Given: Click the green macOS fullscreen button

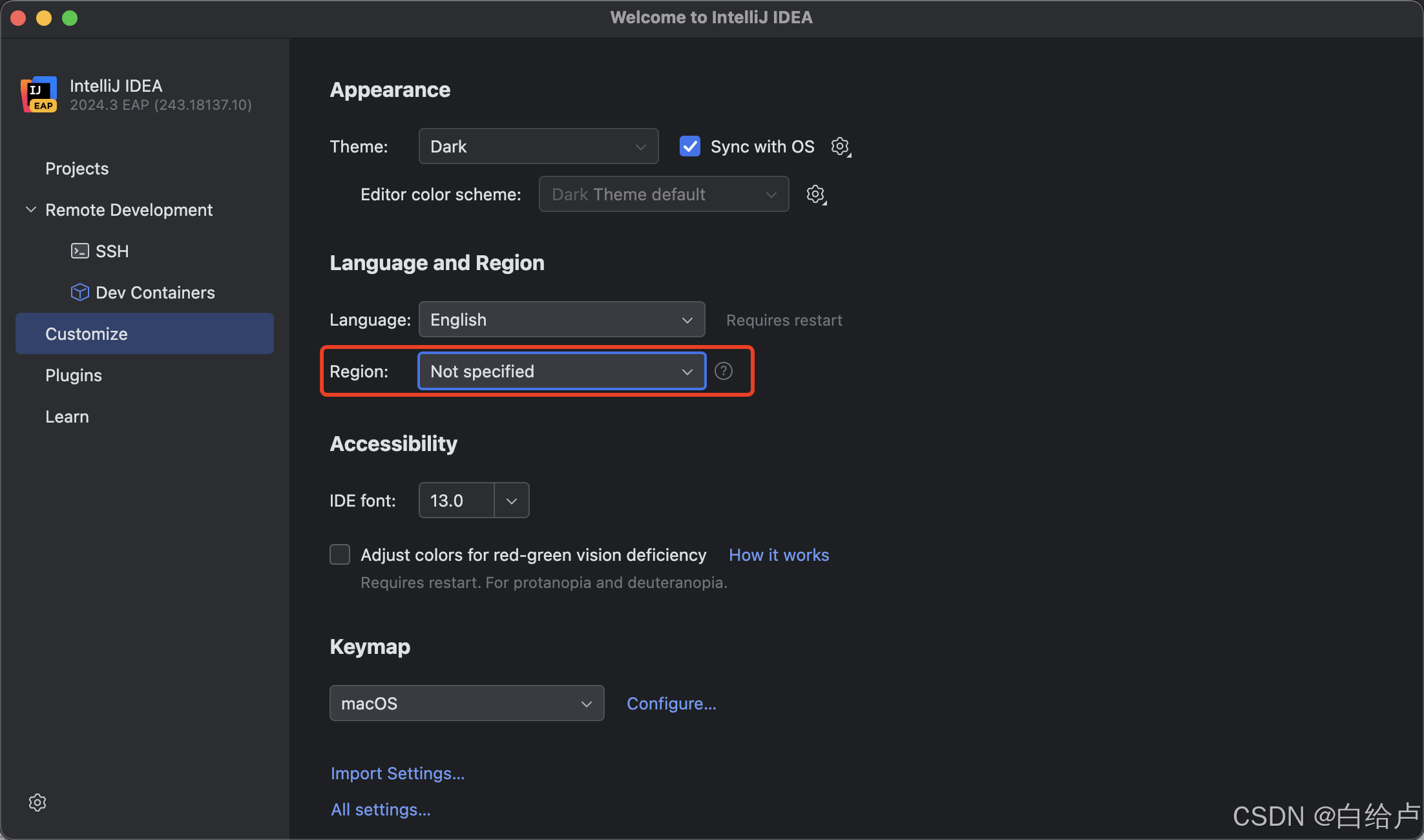Looking at the screenshot, I should (70, 18).
